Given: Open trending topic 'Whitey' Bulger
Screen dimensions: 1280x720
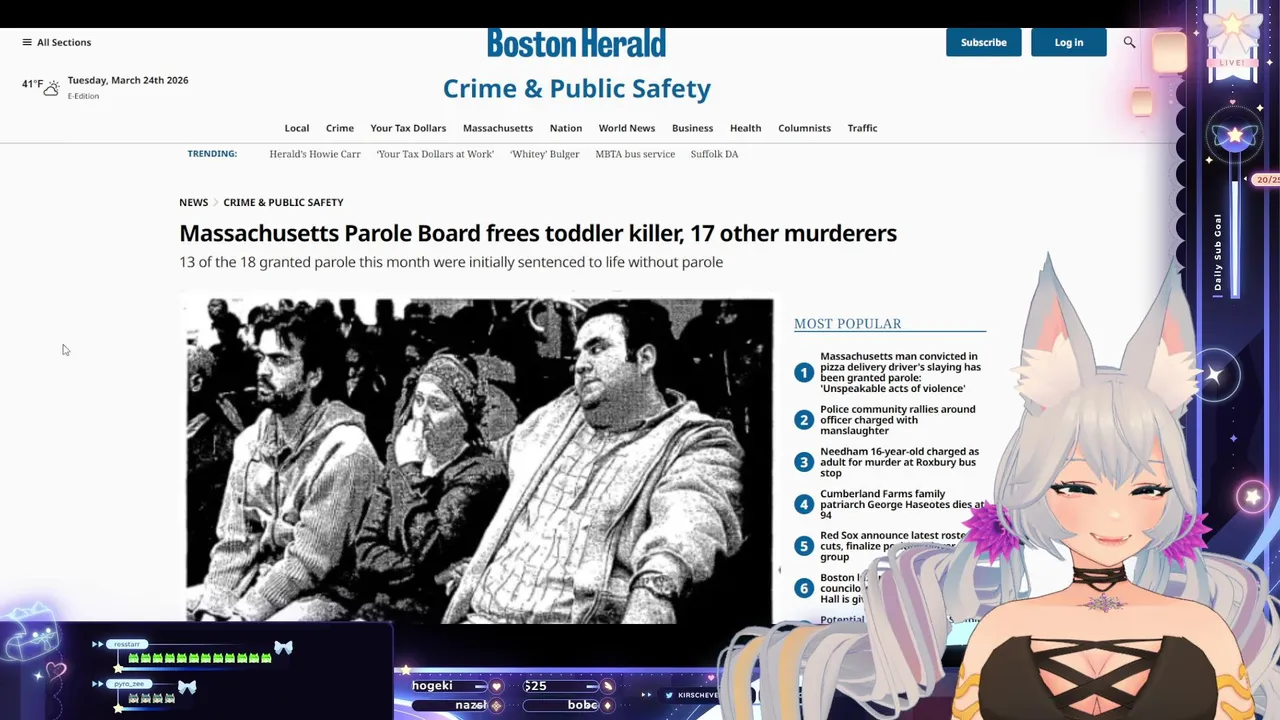Looking at the screenshot, I should click(x=545, y=154).
